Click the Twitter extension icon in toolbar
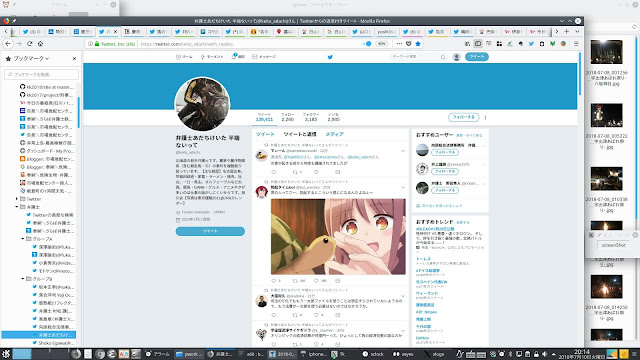The width and height of the screenshot is (640, 360). coord(531,44)
